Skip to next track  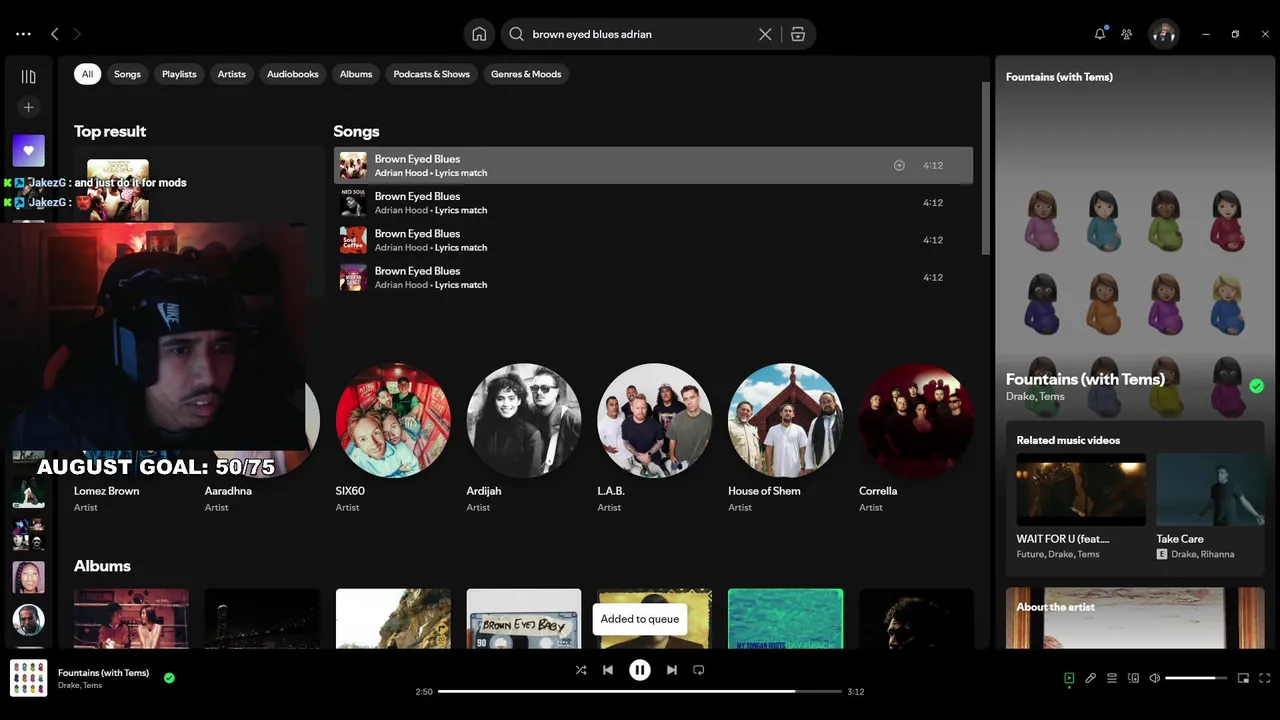(x=672, y=670)
